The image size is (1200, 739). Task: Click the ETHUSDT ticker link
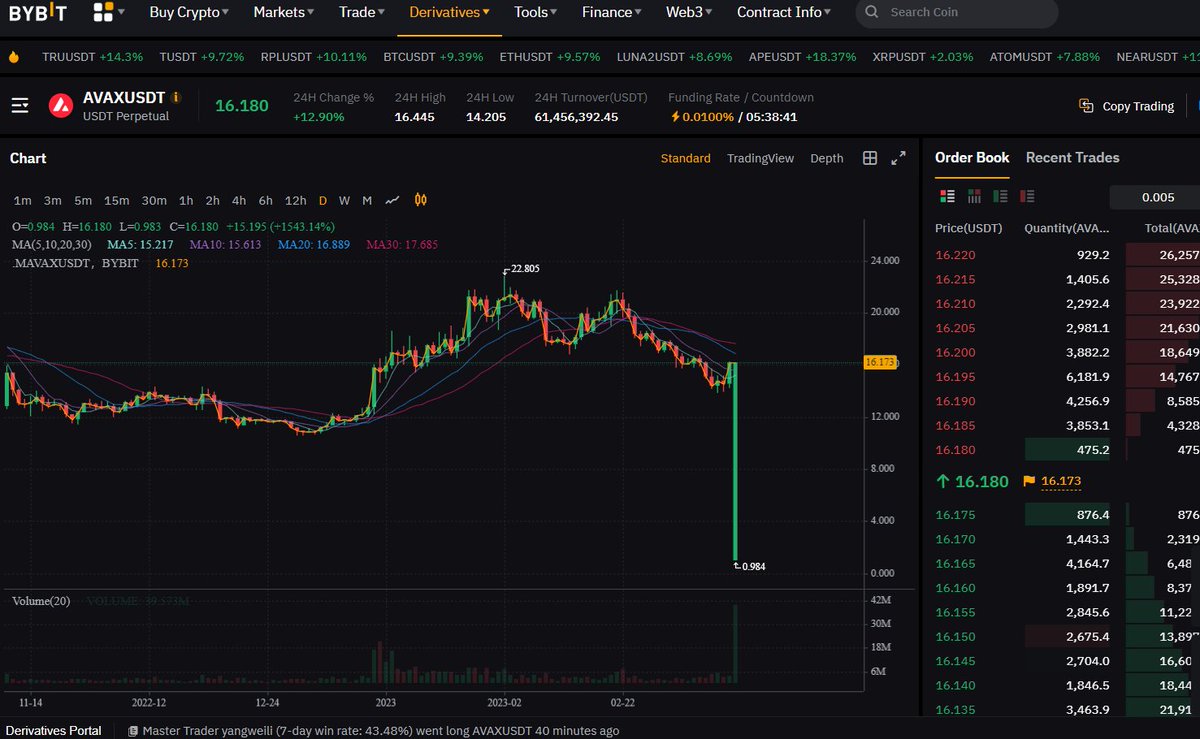point(549,57)
